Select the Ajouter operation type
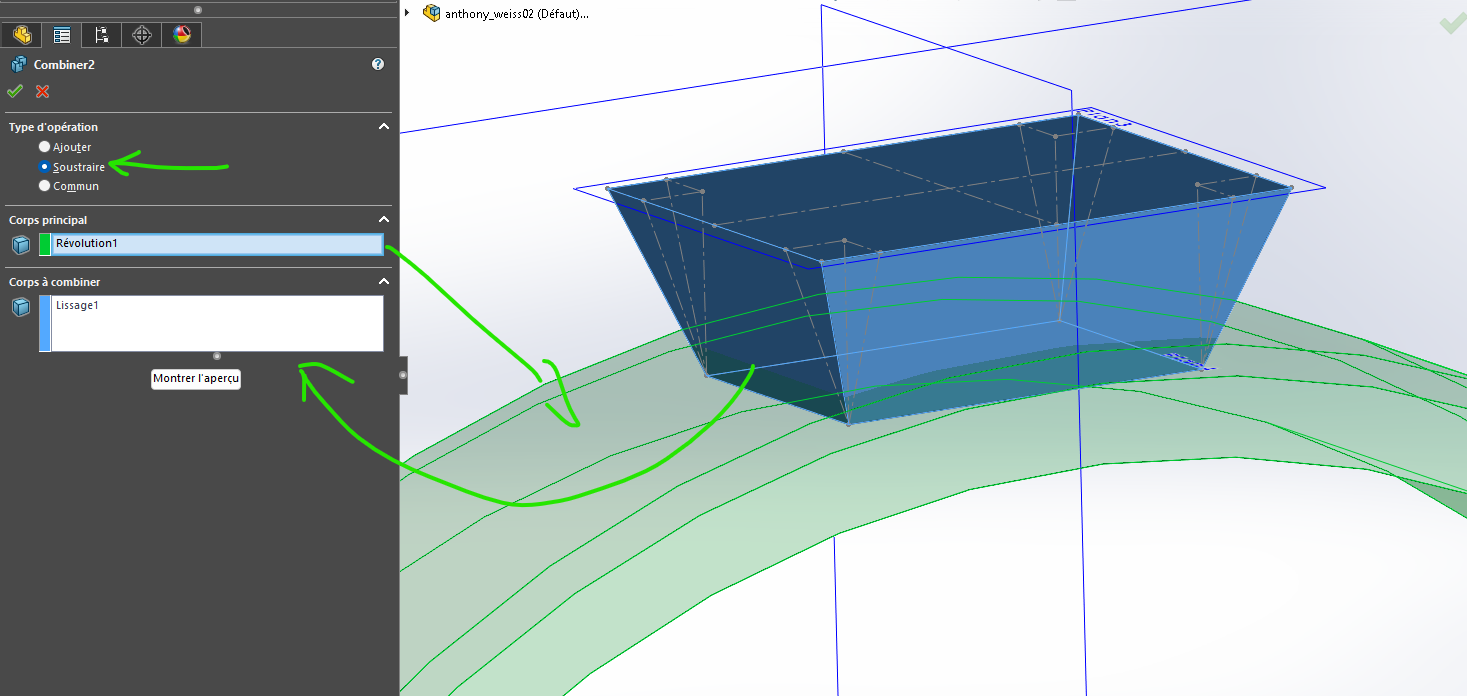 [x=44, y=147]
